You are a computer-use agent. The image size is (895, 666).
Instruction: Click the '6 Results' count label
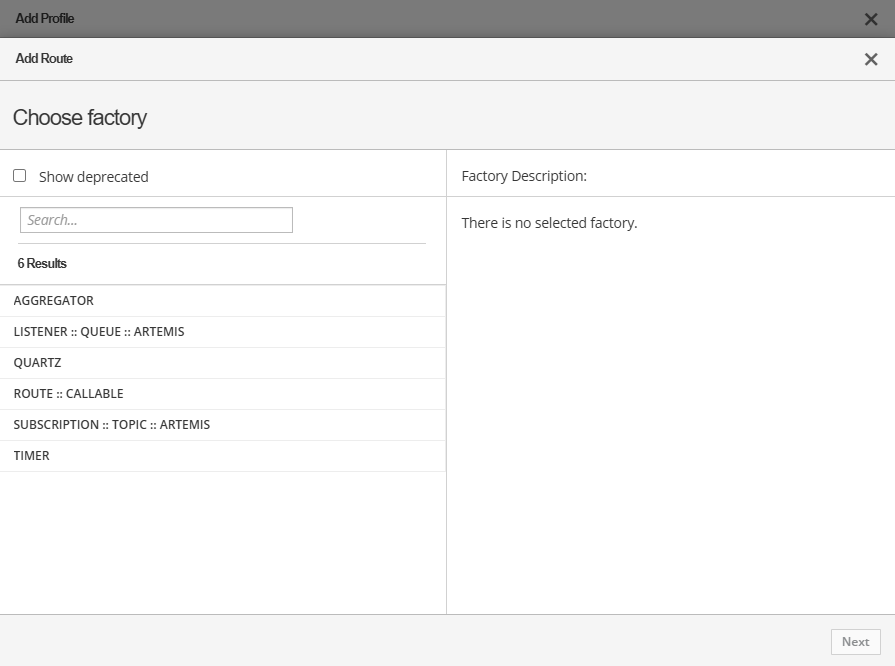coord(42,264)
